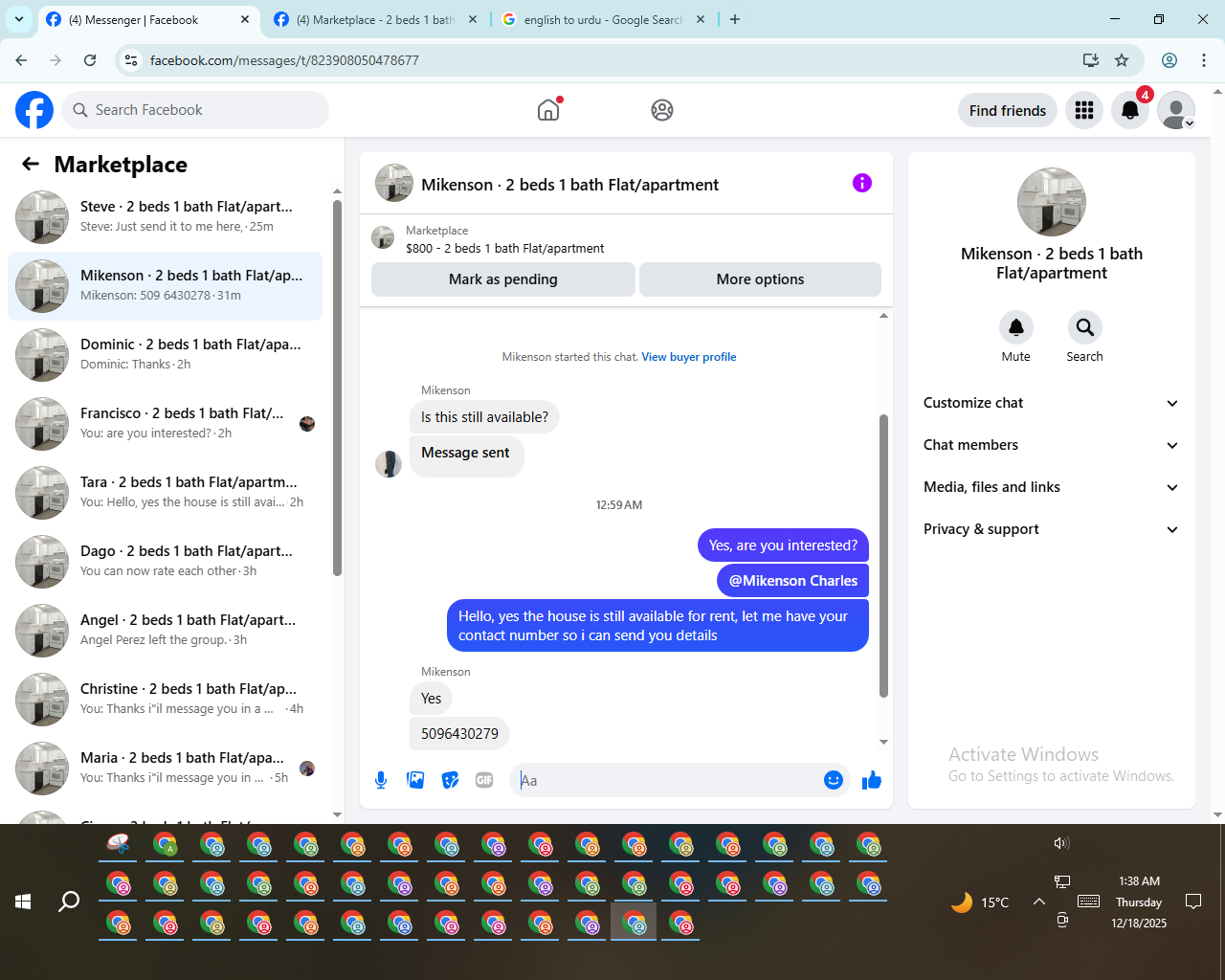This screenshot has width=1225, height=980.
Task: Open Chrome tab search dropdown
Action: coord(19,19)
